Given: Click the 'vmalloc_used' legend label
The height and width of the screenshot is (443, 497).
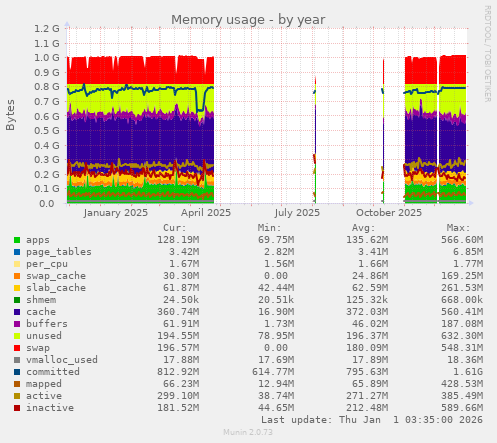Looking at the screenshot, I should (x=62, y=360).
